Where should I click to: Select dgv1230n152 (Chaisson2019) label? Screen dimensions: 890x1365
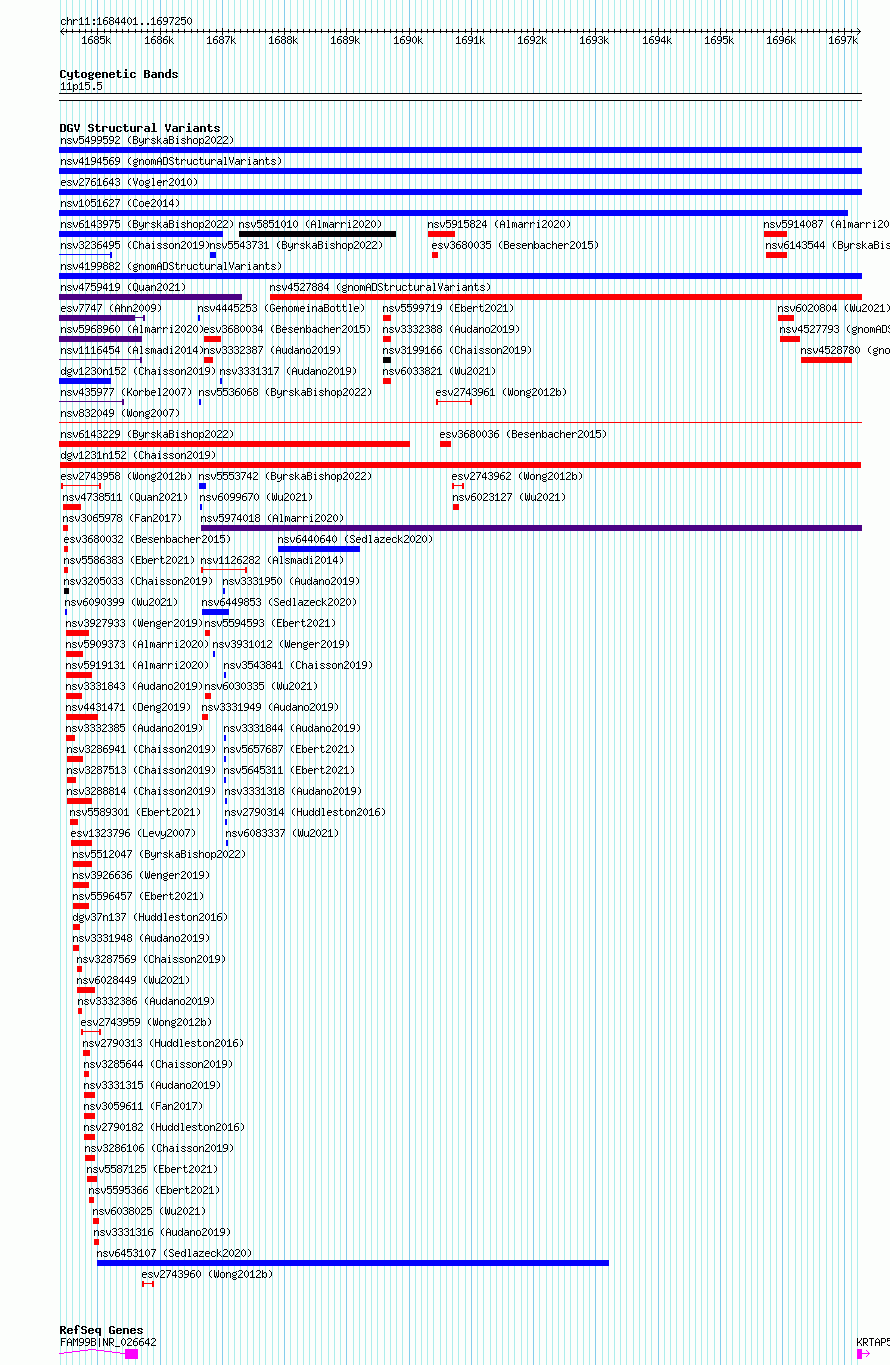click(x=138, y=372)
